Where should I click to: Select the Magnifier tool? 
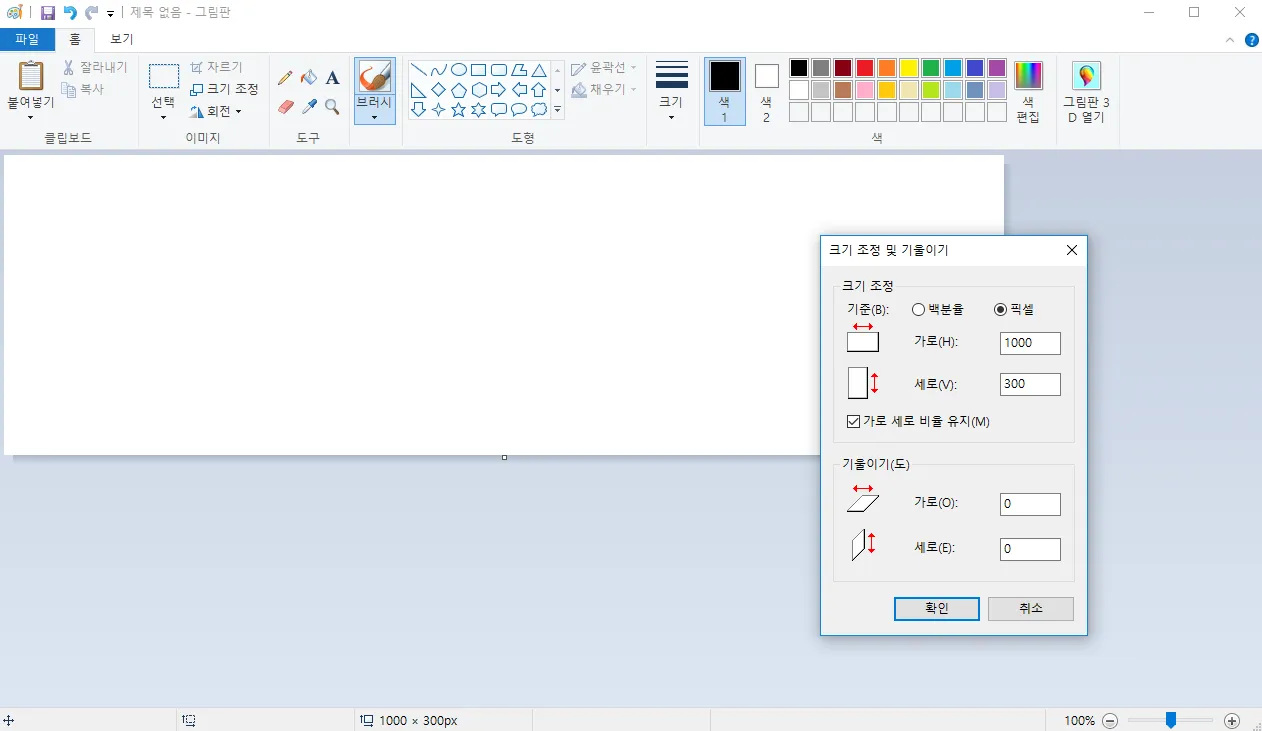(x=332, y=107)
